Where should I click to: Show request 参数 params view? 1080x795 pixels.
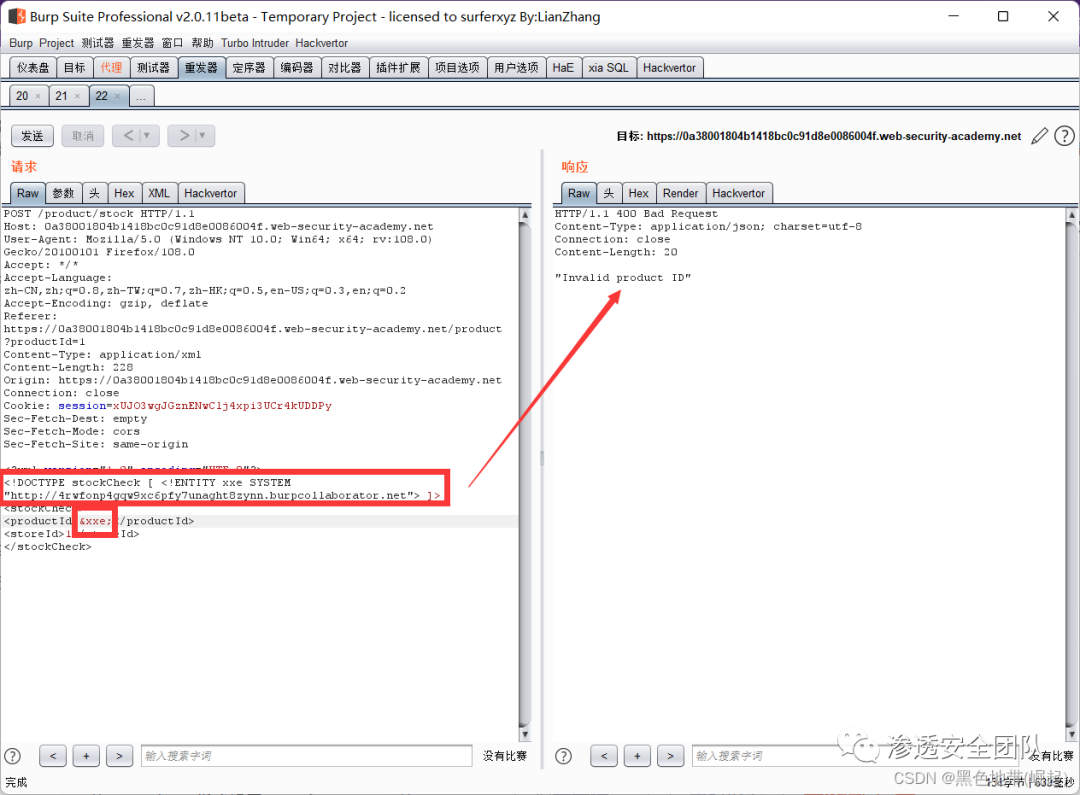point(63,193)
